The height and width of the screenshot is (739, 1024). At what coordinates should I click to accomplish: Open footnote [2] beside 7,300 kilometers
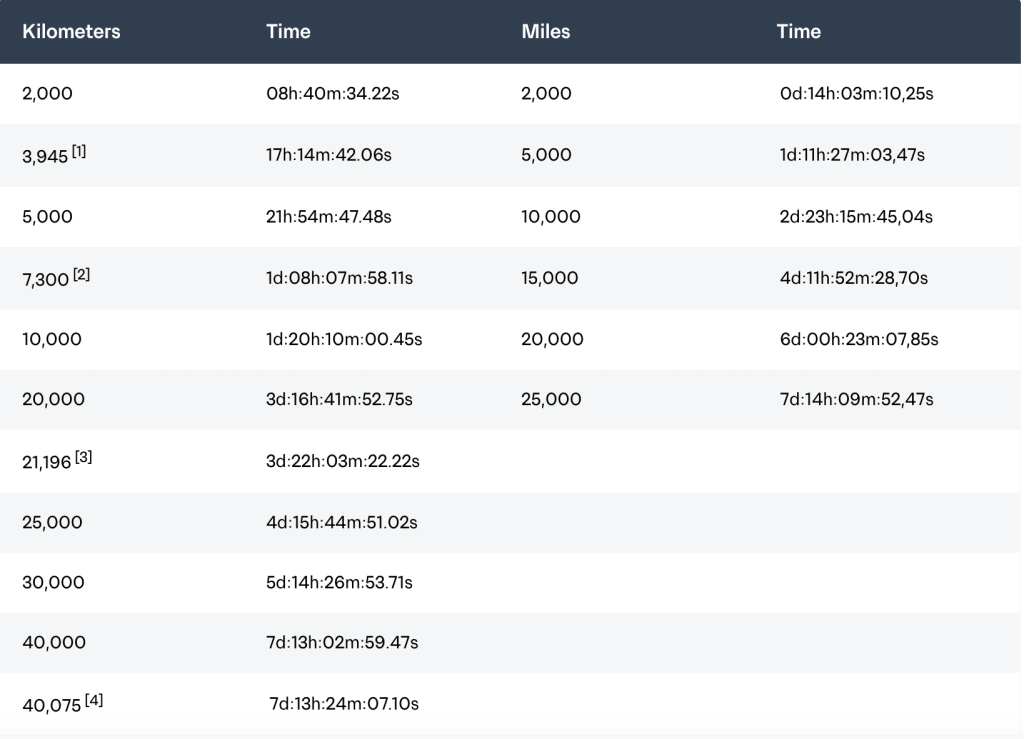coord(81,274)
